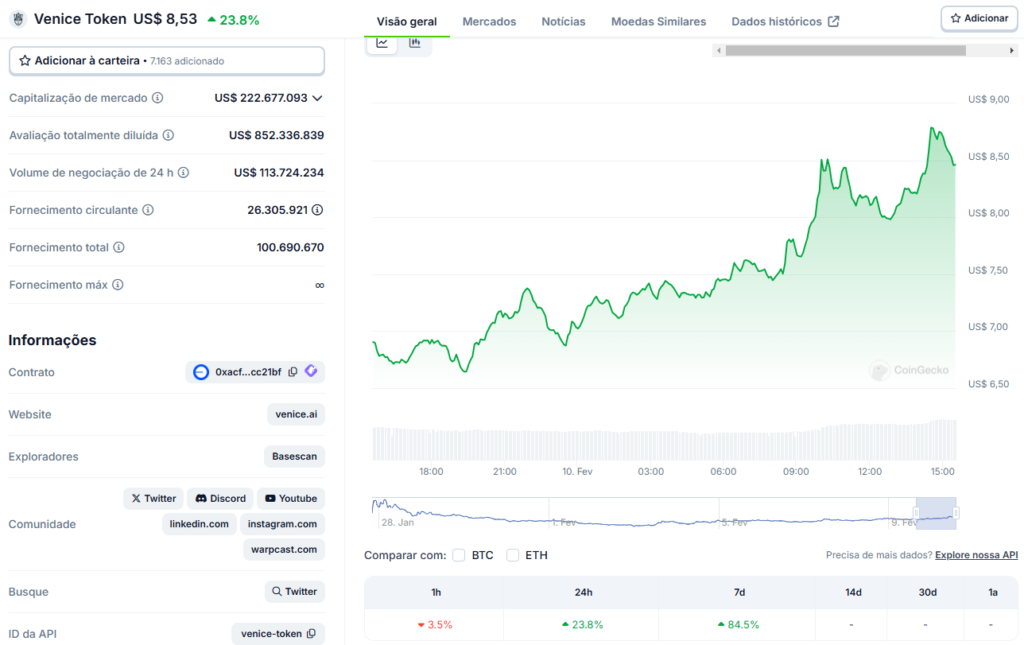Screen dimensions: 1024x645
Task: Click the purple diamond icon by contract
Action: (x=311, y=371)
